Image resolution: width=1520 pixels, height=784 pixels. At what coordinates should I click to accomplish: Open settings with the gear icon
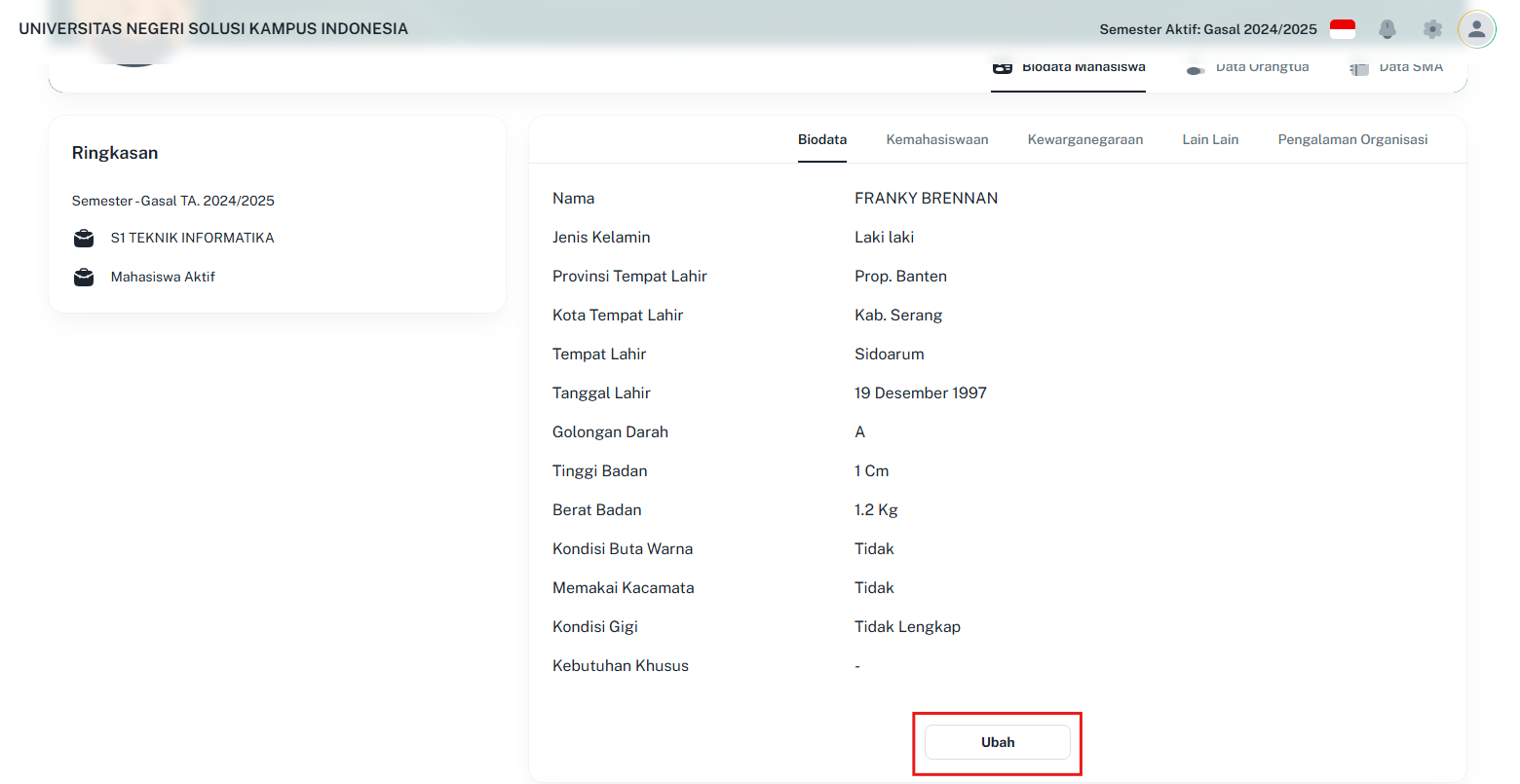(x=1432, y=29)
